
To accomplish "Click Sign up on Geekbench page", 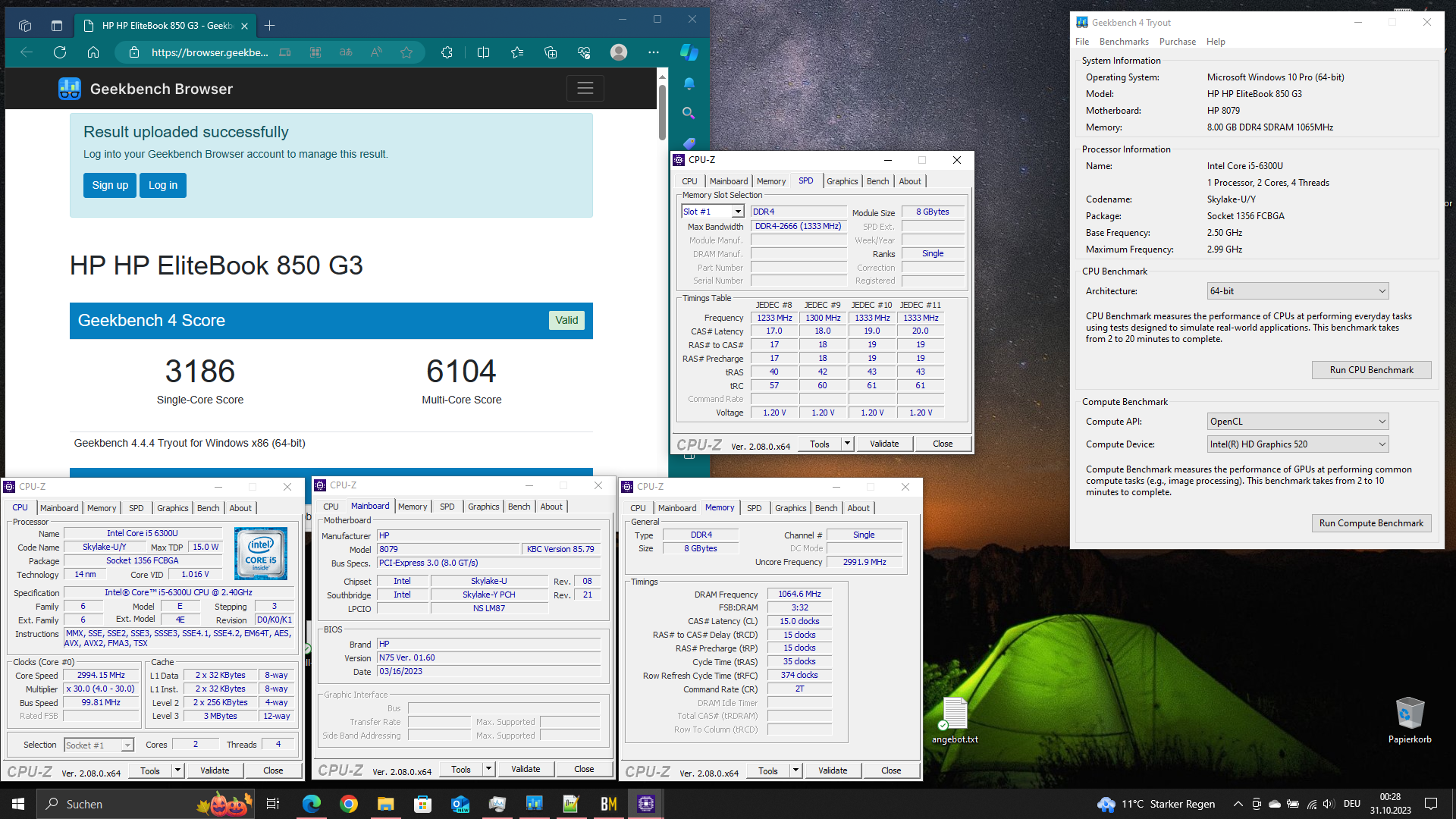I will (110, 185).
